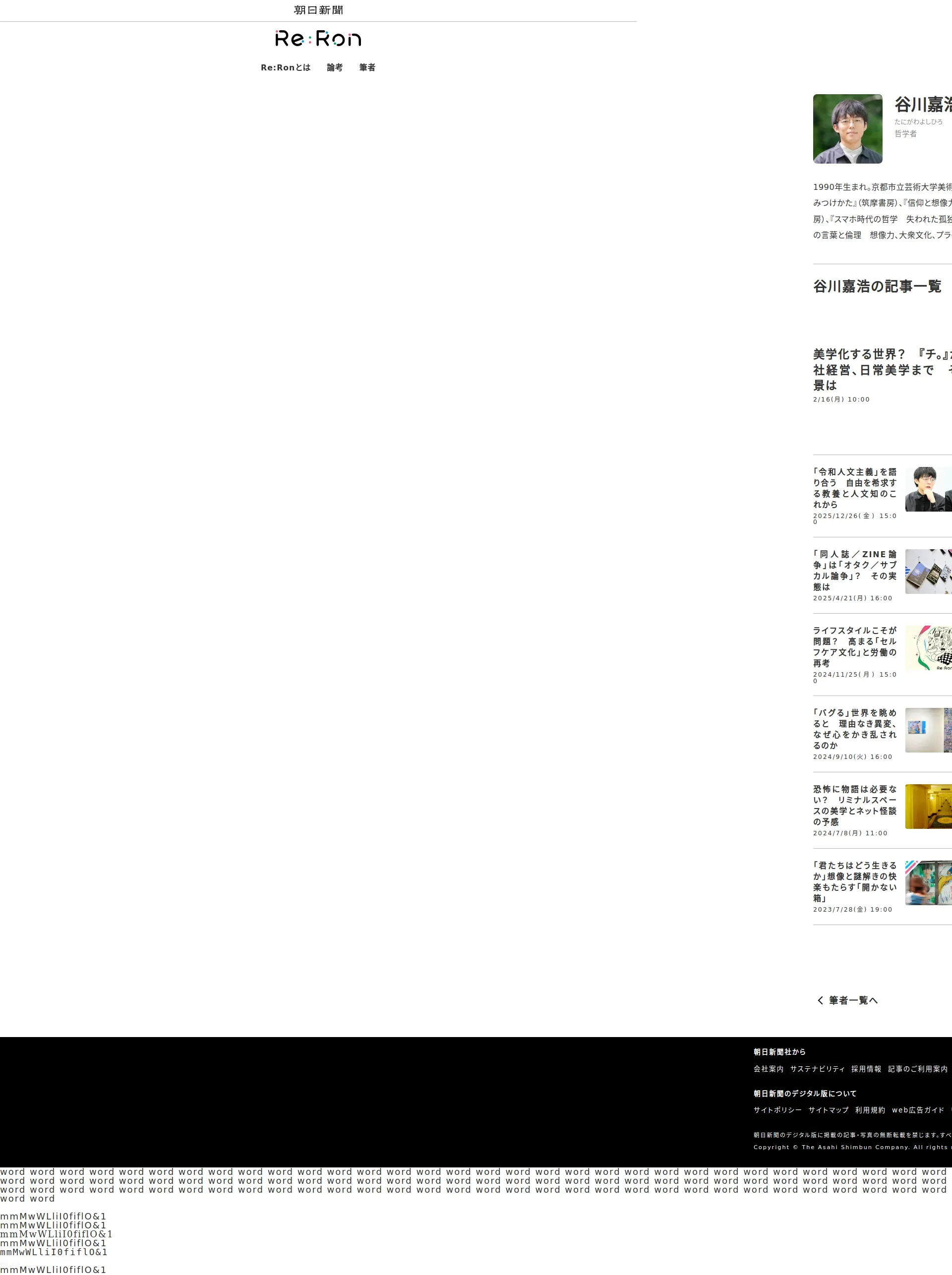Image resolution: width=952 pixels, height=1275 pixels.
Task: Click the yellow corridor リミナルスペース thumbnail
Action: coord(928,806)
